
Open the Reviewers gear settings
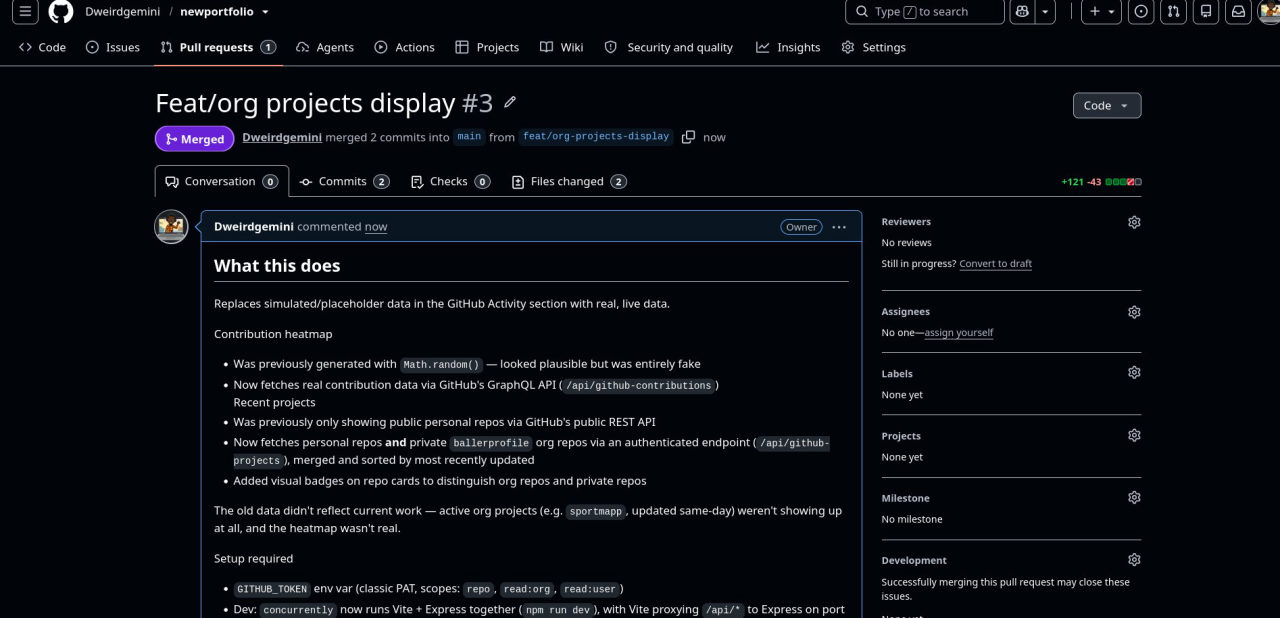tap(1134, 222)
